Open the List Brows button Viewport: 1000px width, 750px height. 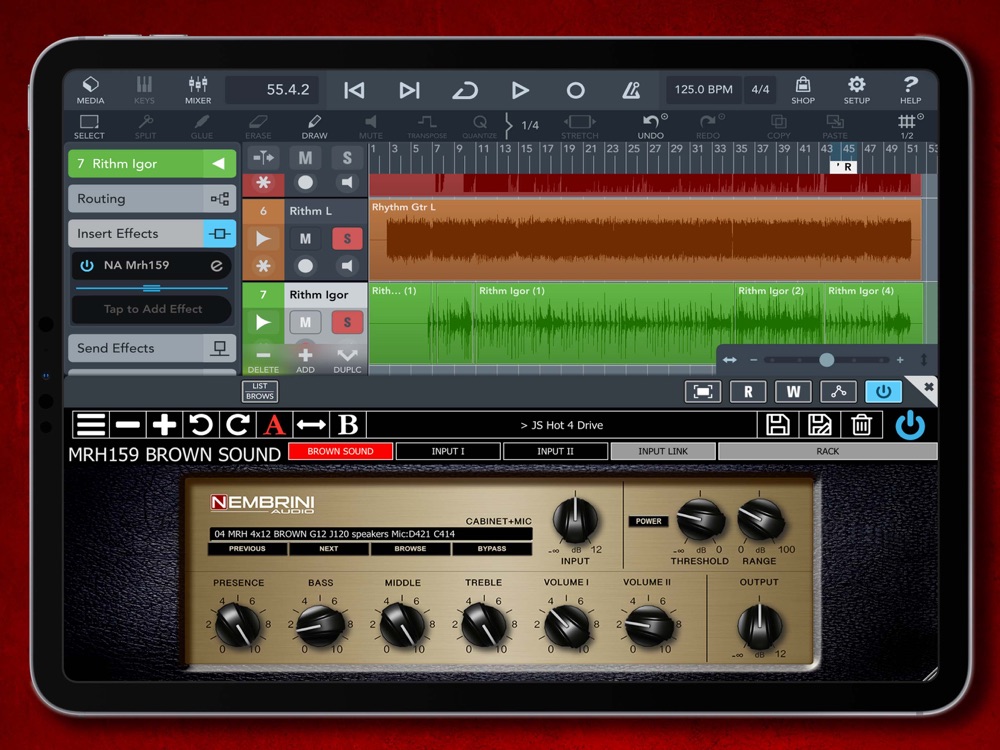(x=260, y=391)
